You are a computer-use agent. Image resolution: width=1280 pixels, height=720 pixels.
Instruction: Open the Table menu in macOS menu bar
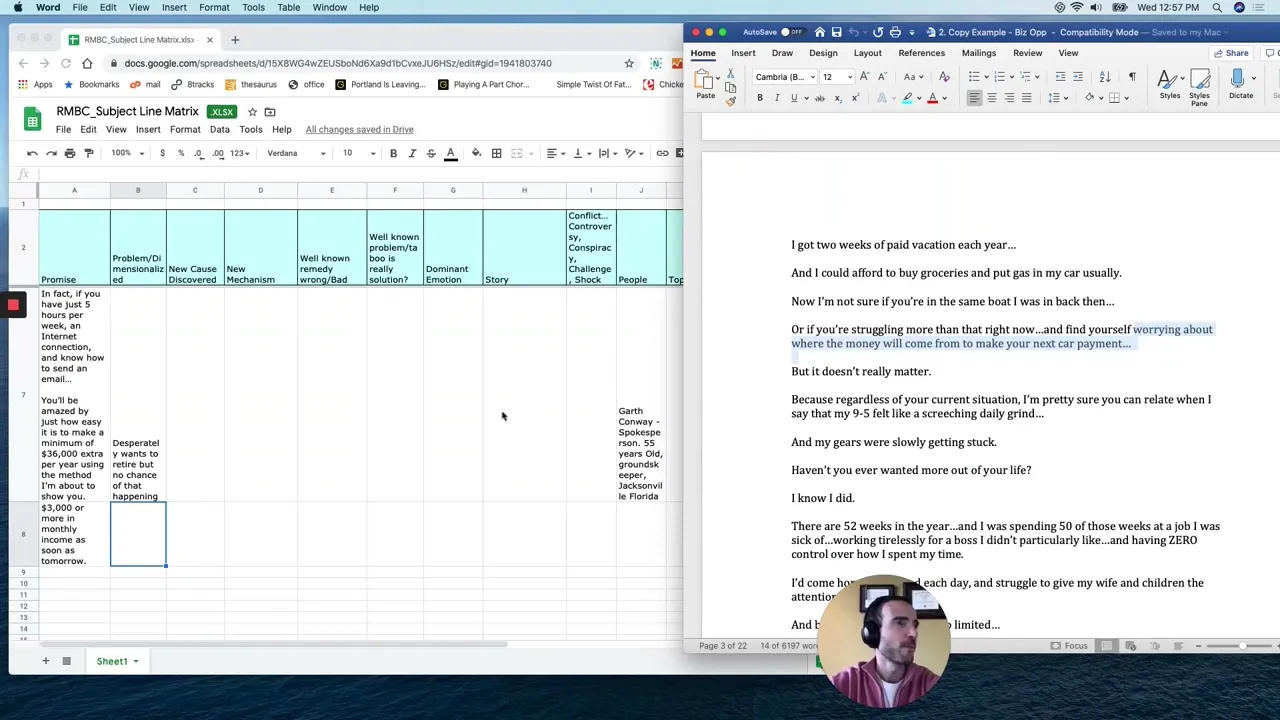[x=288, y=7]
